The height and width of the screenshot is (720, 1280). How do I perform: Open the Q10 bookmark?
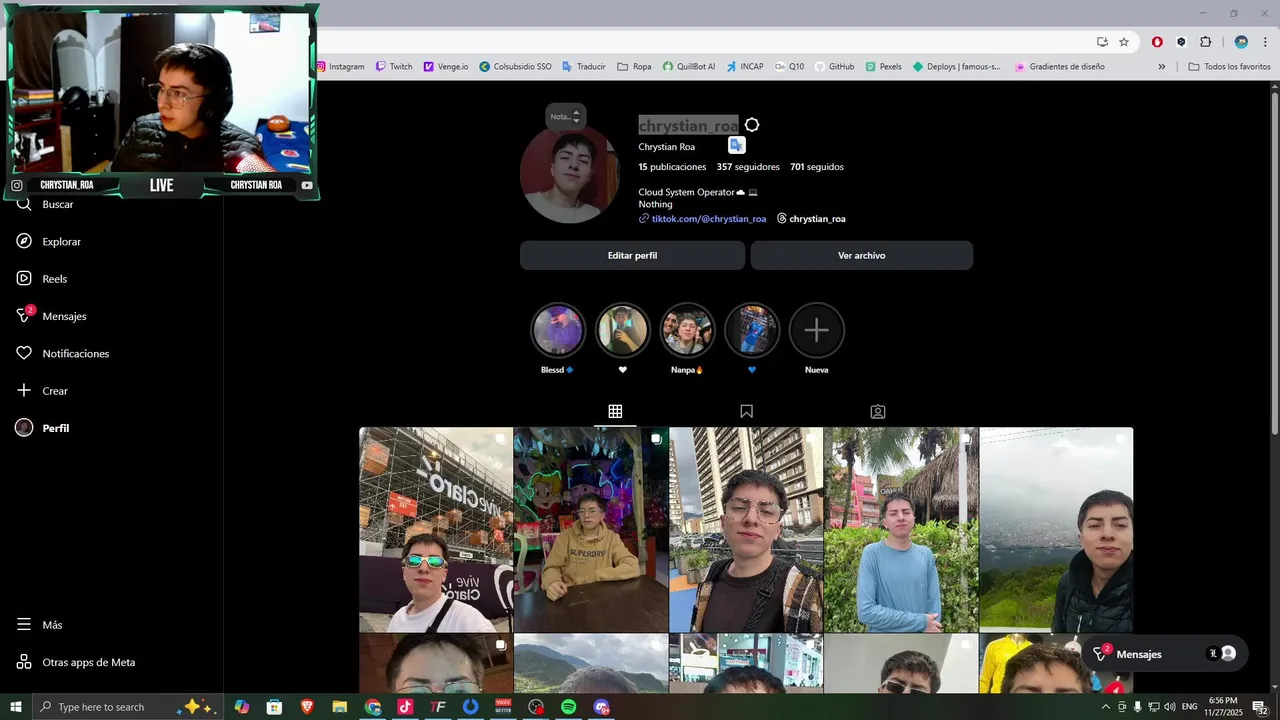(789, 67)
